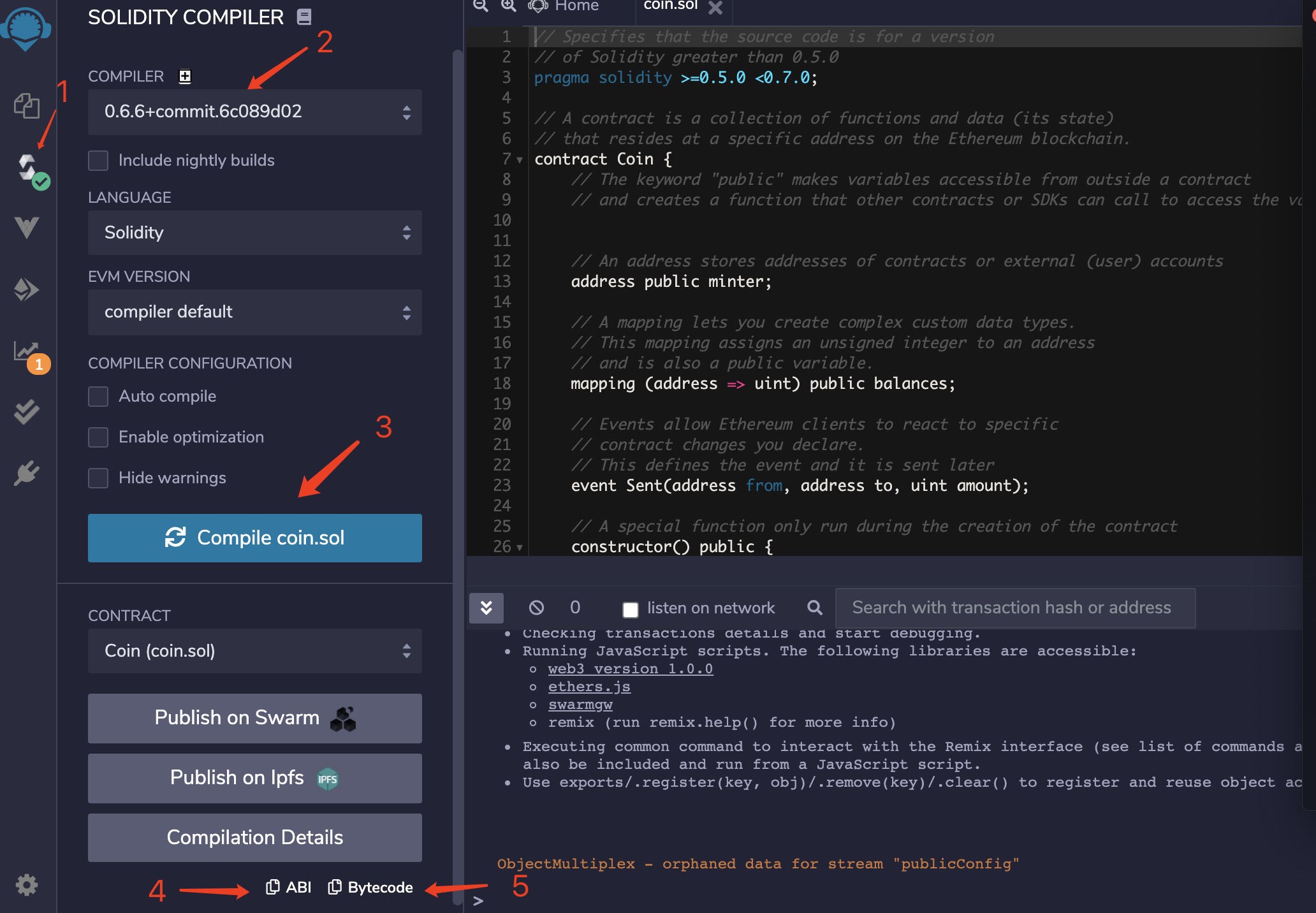The height and width of the screenshot is (913, 1316).
Task: Open the compiler version 0.6.6 dropdown
Action: 254,112
